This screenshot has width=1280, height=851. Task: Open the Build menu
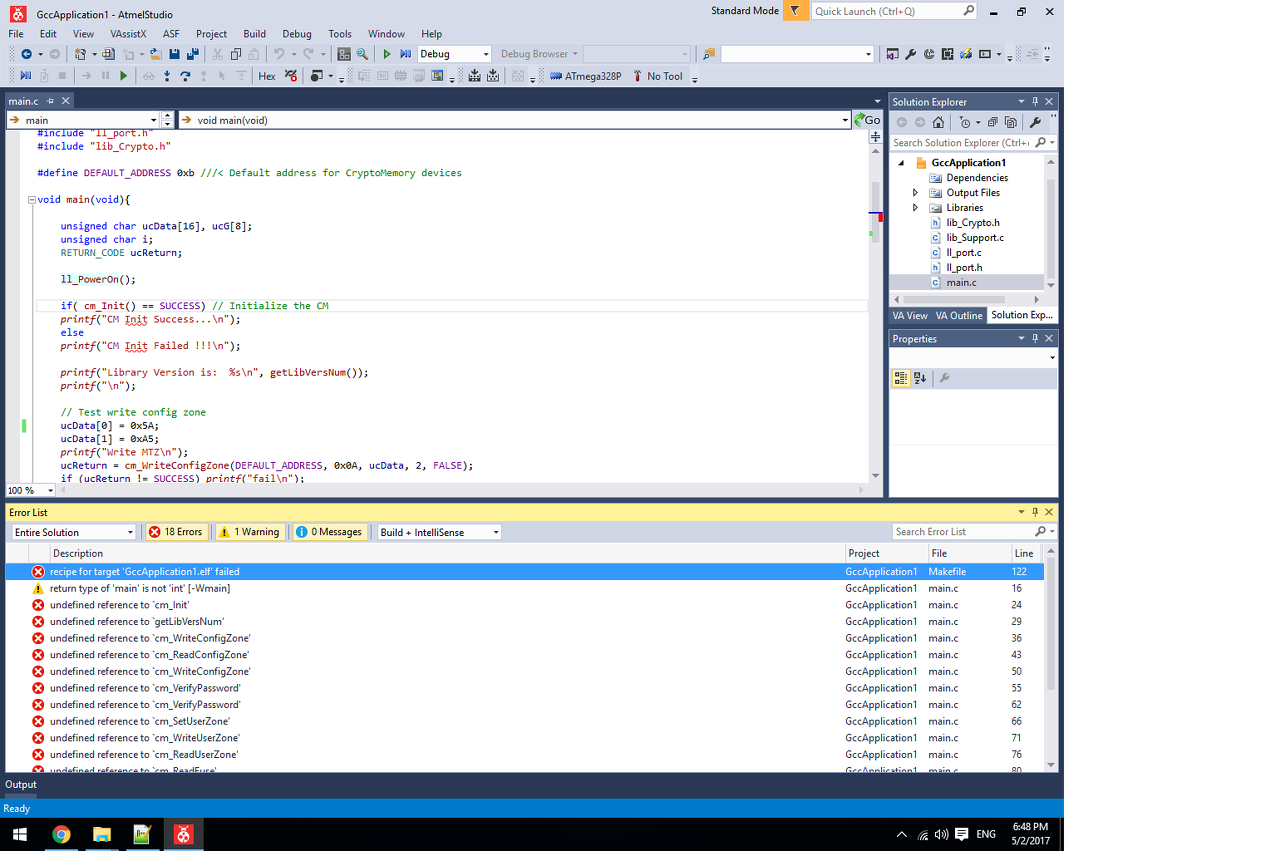(254, 34)
